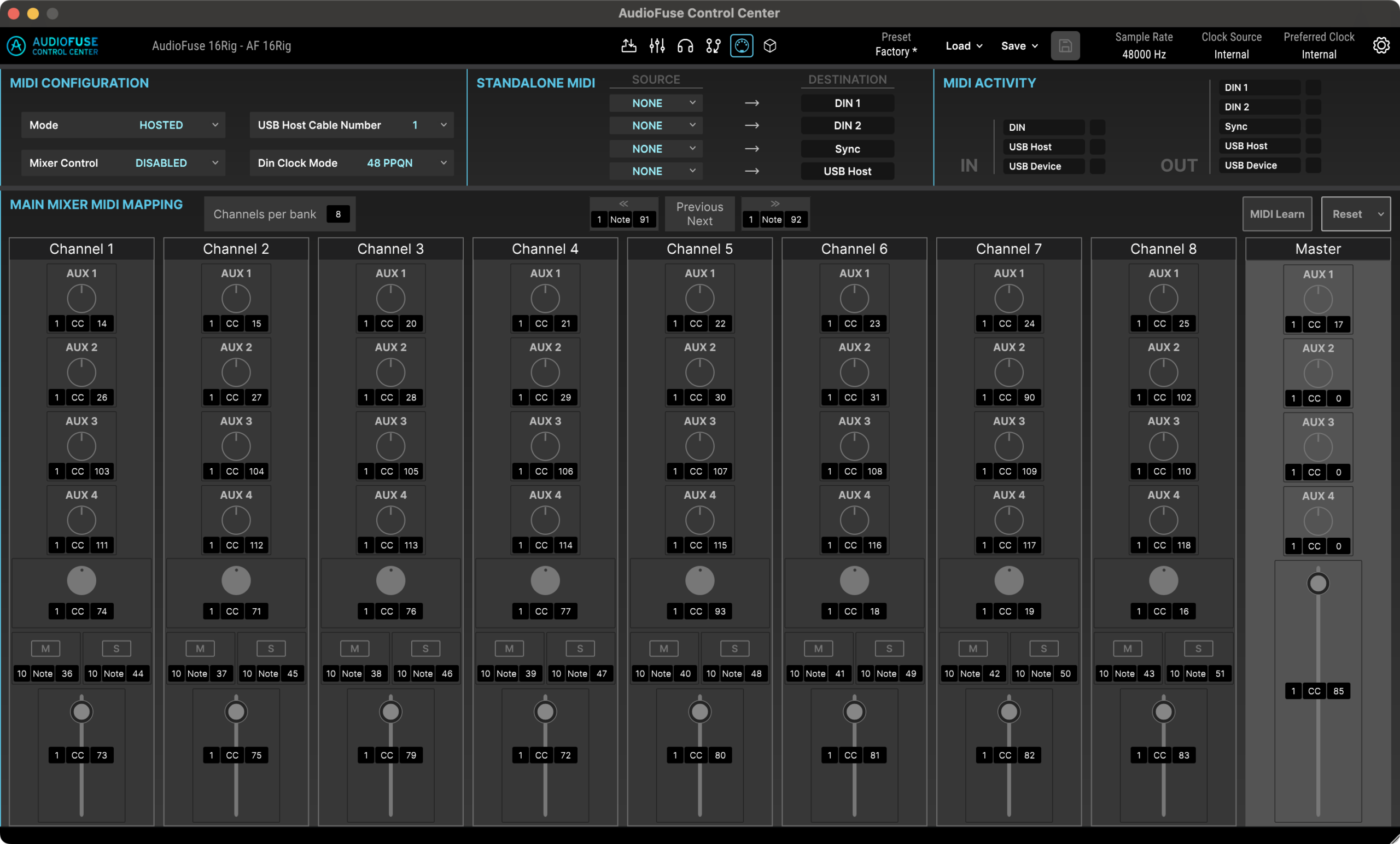
Task: Open Din Clock Mode 48 PPQN dropdown
Action: (352, 163)
